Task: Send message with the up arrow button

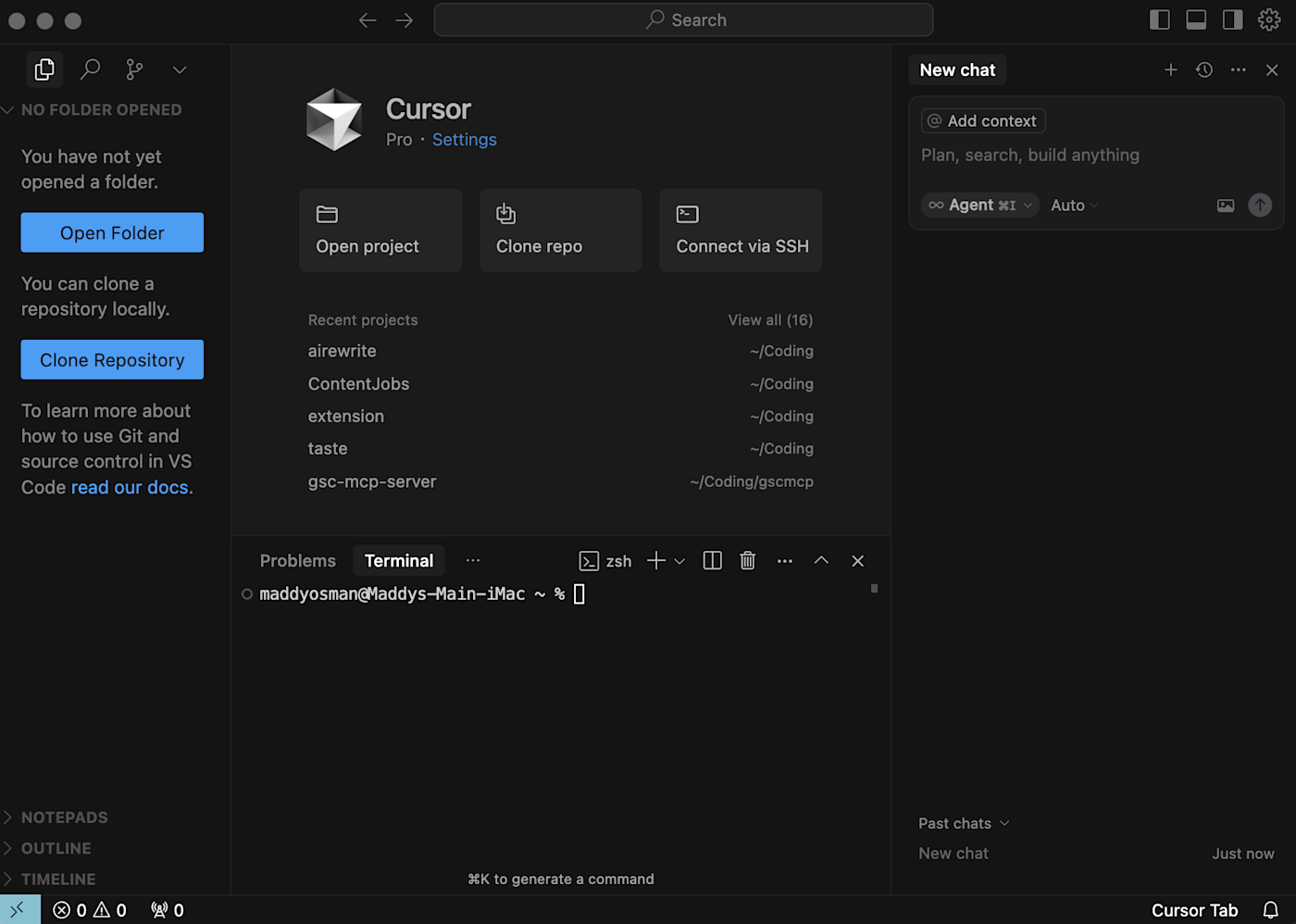Action: pos(1260,206)
